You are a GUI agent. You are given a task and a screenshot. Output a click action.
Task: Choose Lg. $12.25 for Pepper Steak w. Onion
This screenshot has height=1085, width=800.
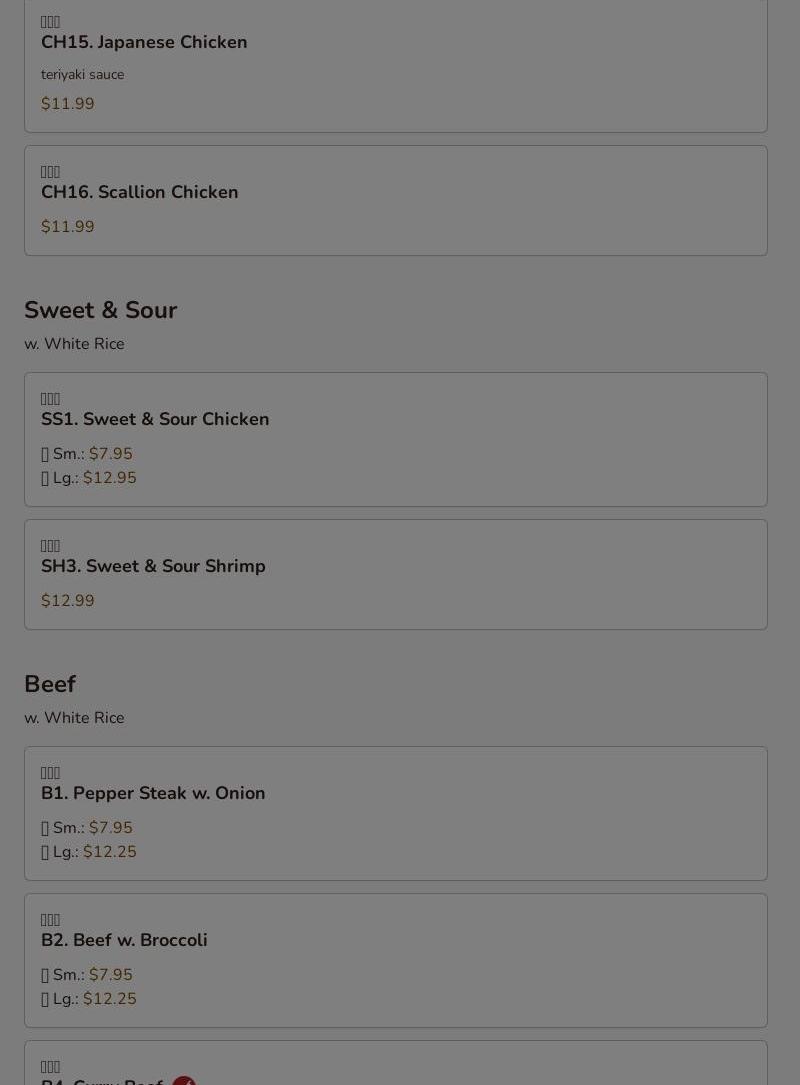[89, 852]
